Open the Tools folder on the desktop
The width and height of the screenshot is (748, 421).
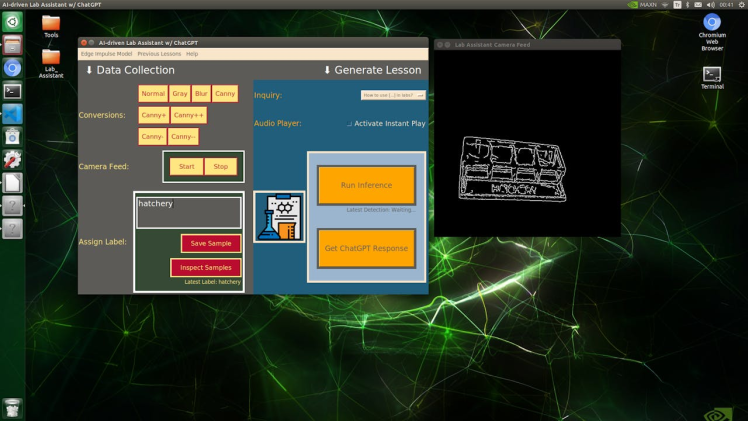tap(51, 27)
